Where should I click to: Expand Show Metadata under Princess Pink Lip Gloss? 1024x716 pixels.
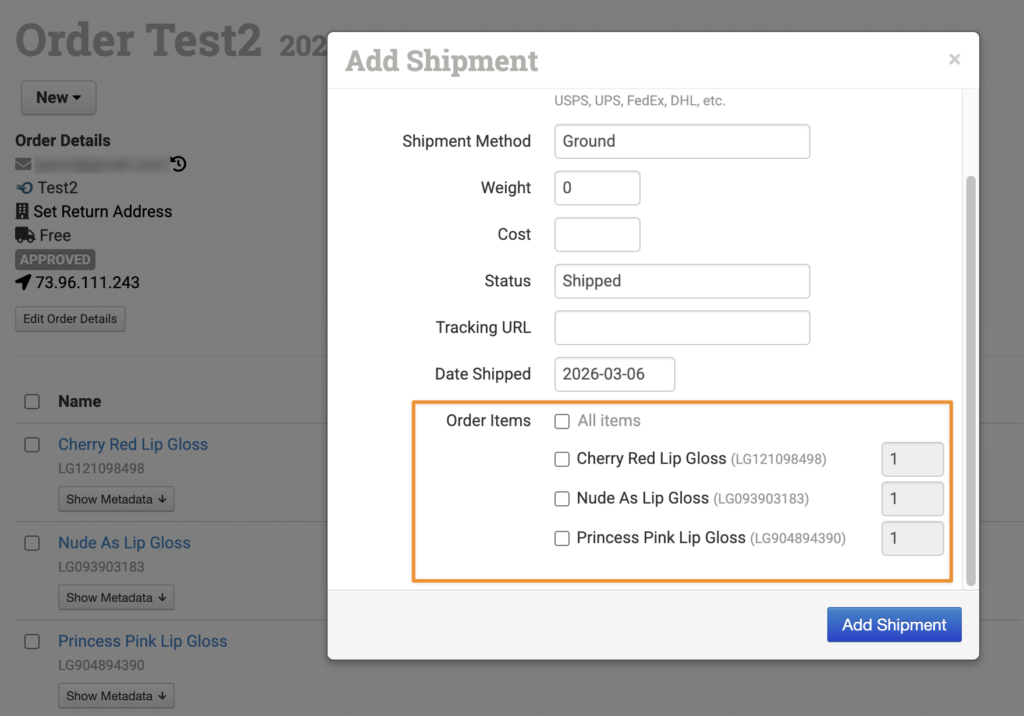(x=116, y=696)
